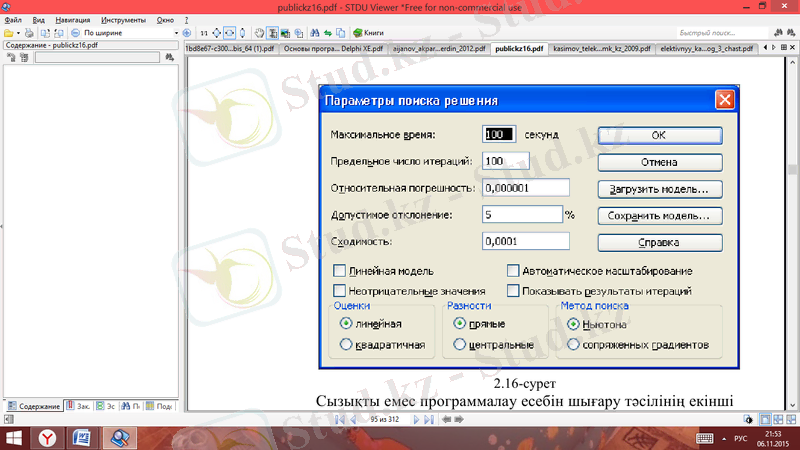Open Yandex browser from the taskbar

[x=47, y=437]
